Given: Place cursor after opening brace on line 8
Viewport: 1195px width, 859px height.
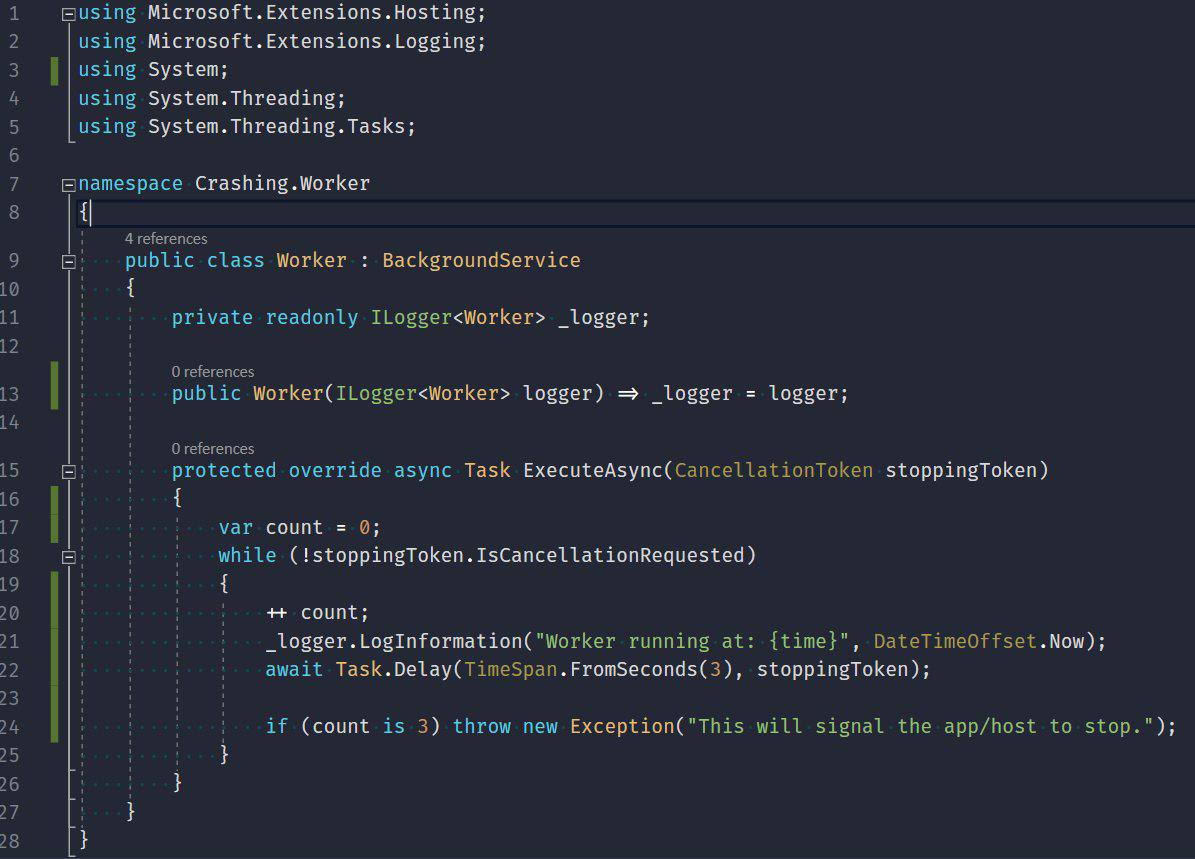Looking at the screenshot, I should click(x=91, y=212).
